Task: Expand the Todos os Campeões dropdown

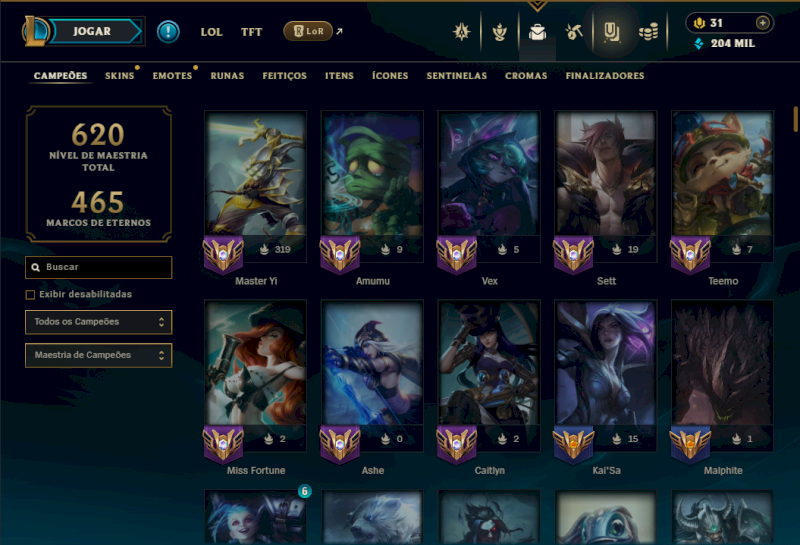Action: [98, 322]
